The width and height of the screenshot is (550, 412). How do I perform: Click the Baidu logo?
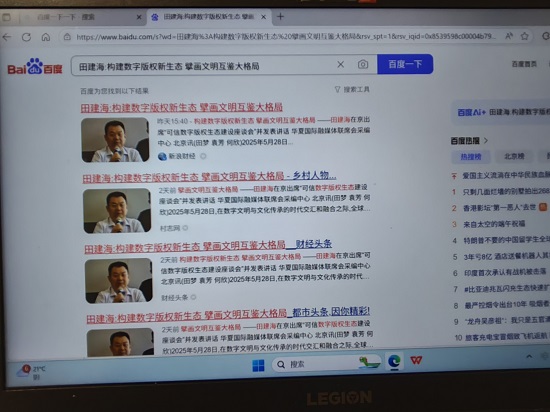pyautogui.click(x=35, y=67)
